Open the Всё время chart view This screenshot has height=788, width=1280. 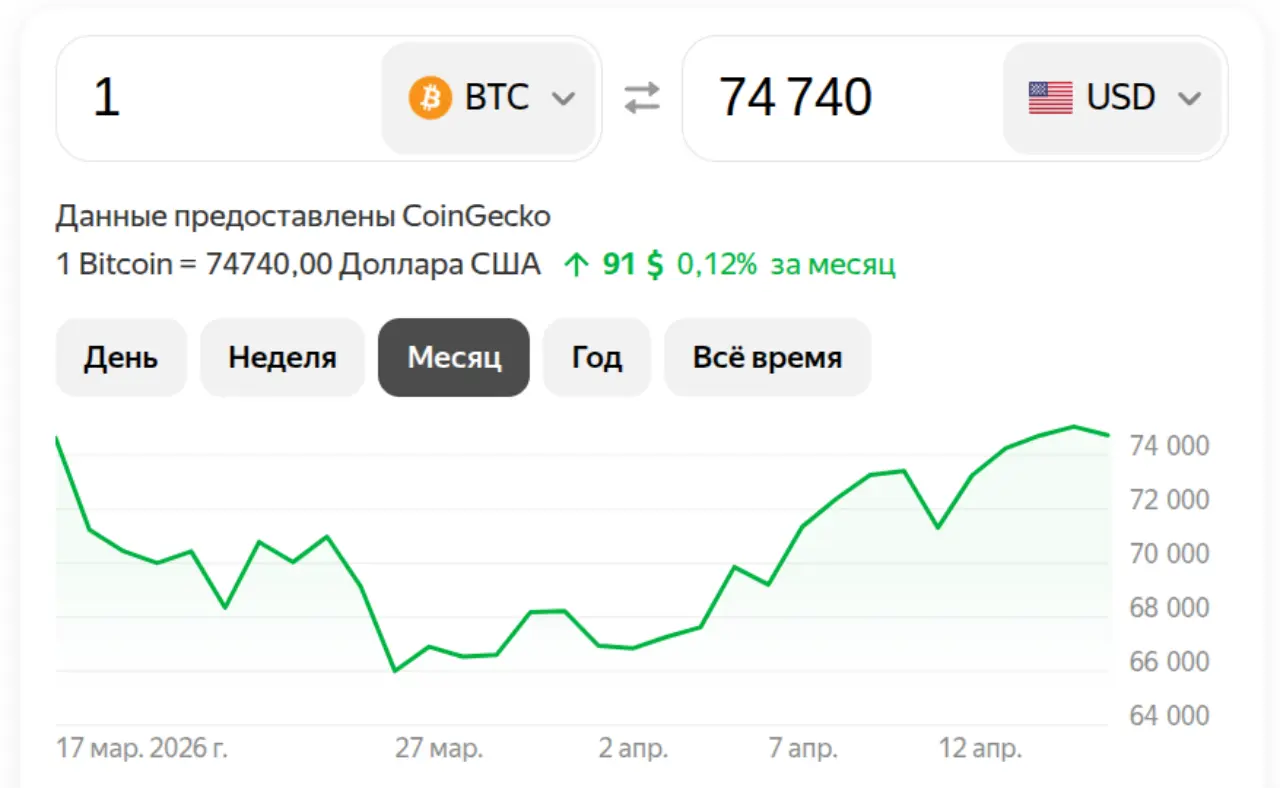(x=767, y=357)
